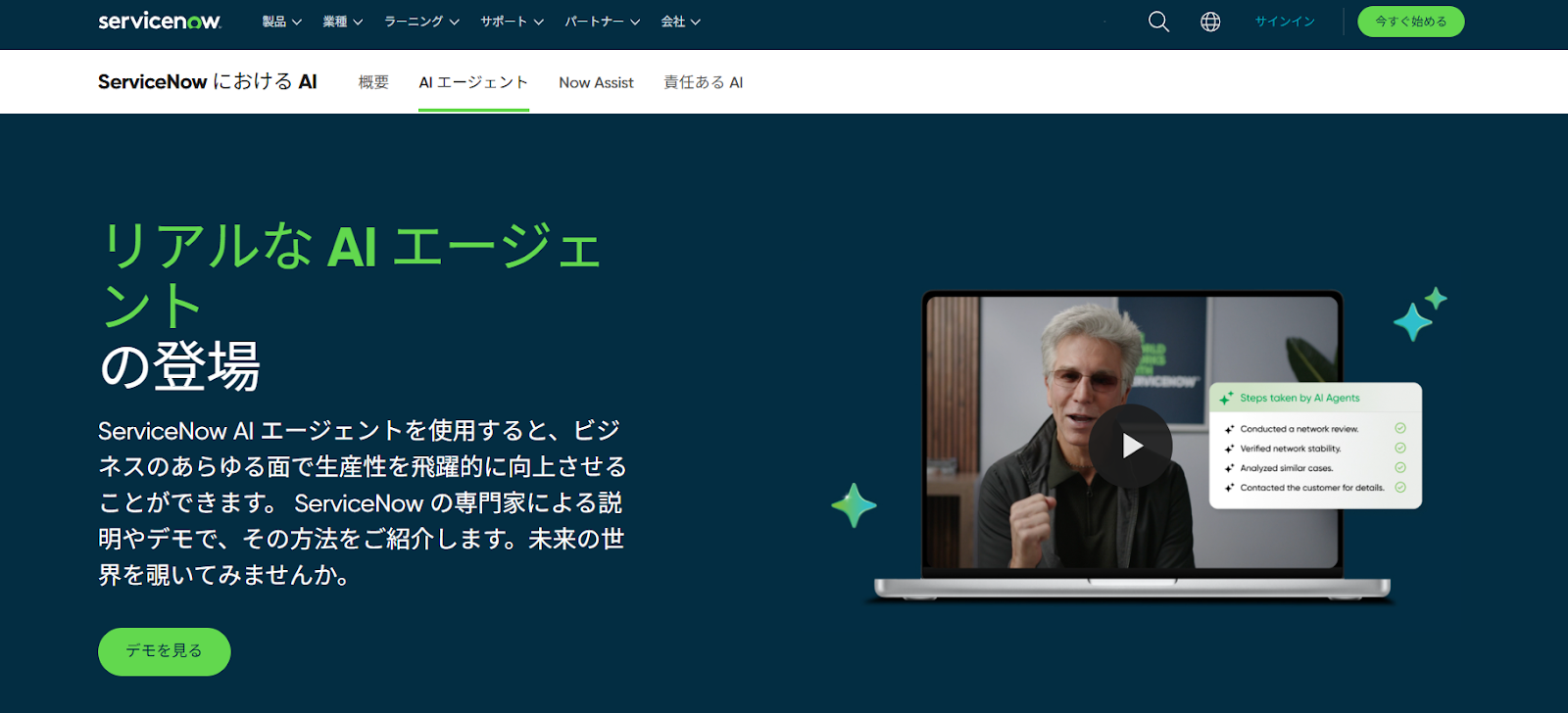
Task: Play the video on the laptop
Action: pos(1131,446)
